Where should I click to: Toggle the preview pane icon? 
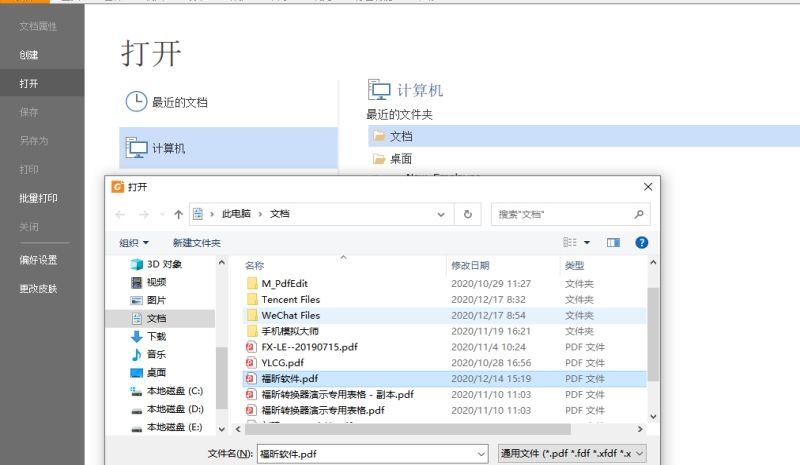click(613, 242)
